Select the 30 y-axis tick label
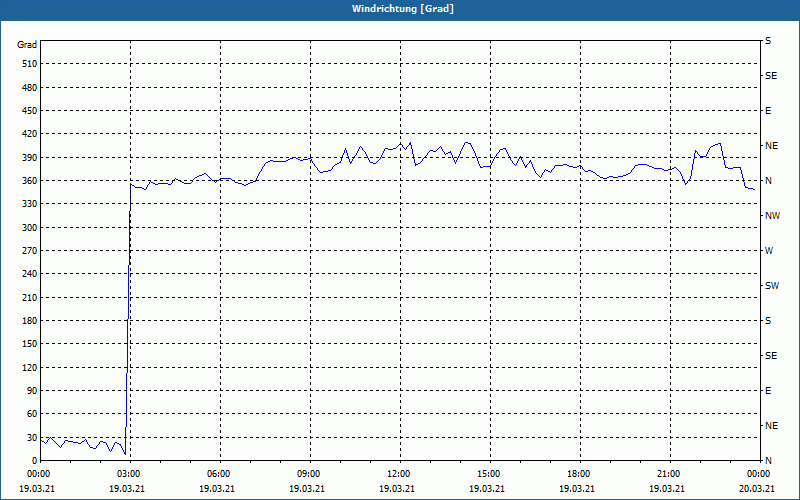Image resolution: width=800 pixels, height=500 pixels. coord(31,438)
